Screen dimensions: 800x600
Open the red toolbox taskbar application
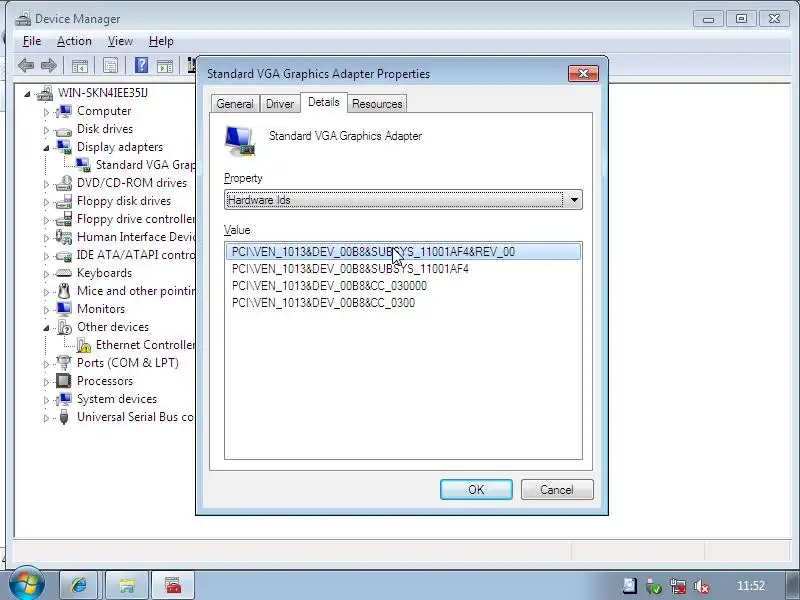[x=173, y=585]
